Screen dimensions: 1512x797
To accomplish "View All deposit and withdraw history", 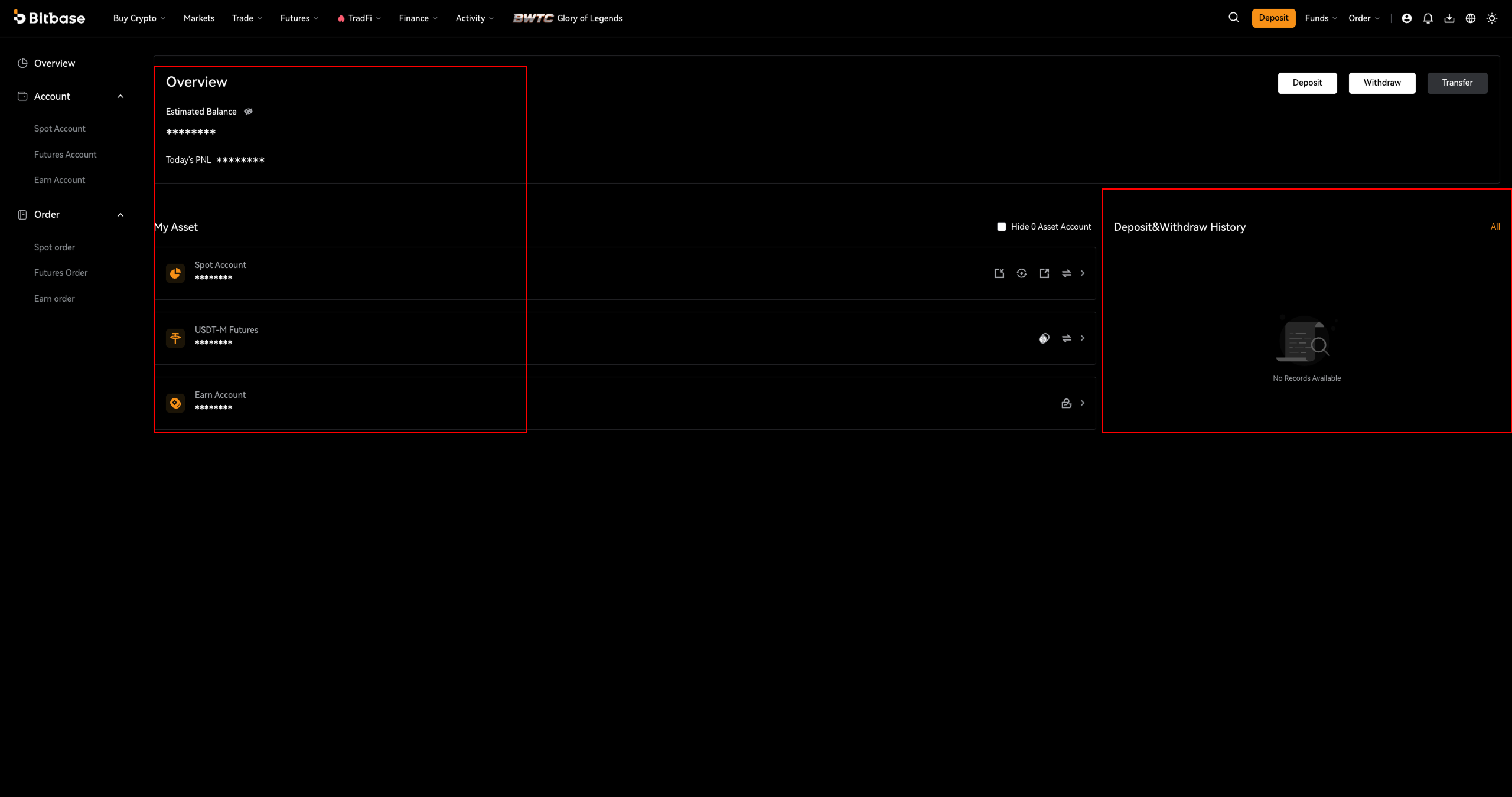I will pos(1495,227).
